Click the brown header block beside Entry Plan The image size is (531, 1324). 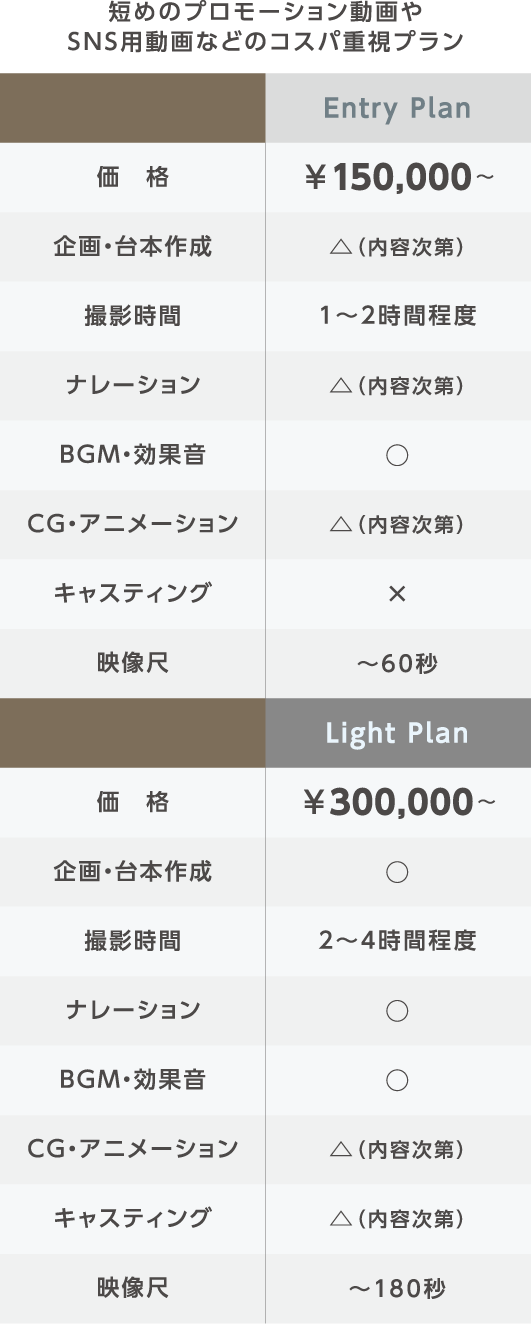[133, 108]
